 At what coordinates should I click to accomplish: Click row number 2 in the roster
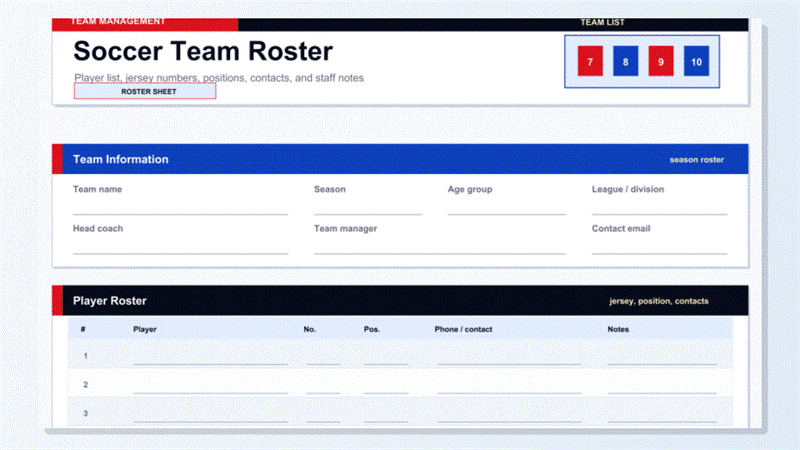pyautogui.click(x=85, y=385)
